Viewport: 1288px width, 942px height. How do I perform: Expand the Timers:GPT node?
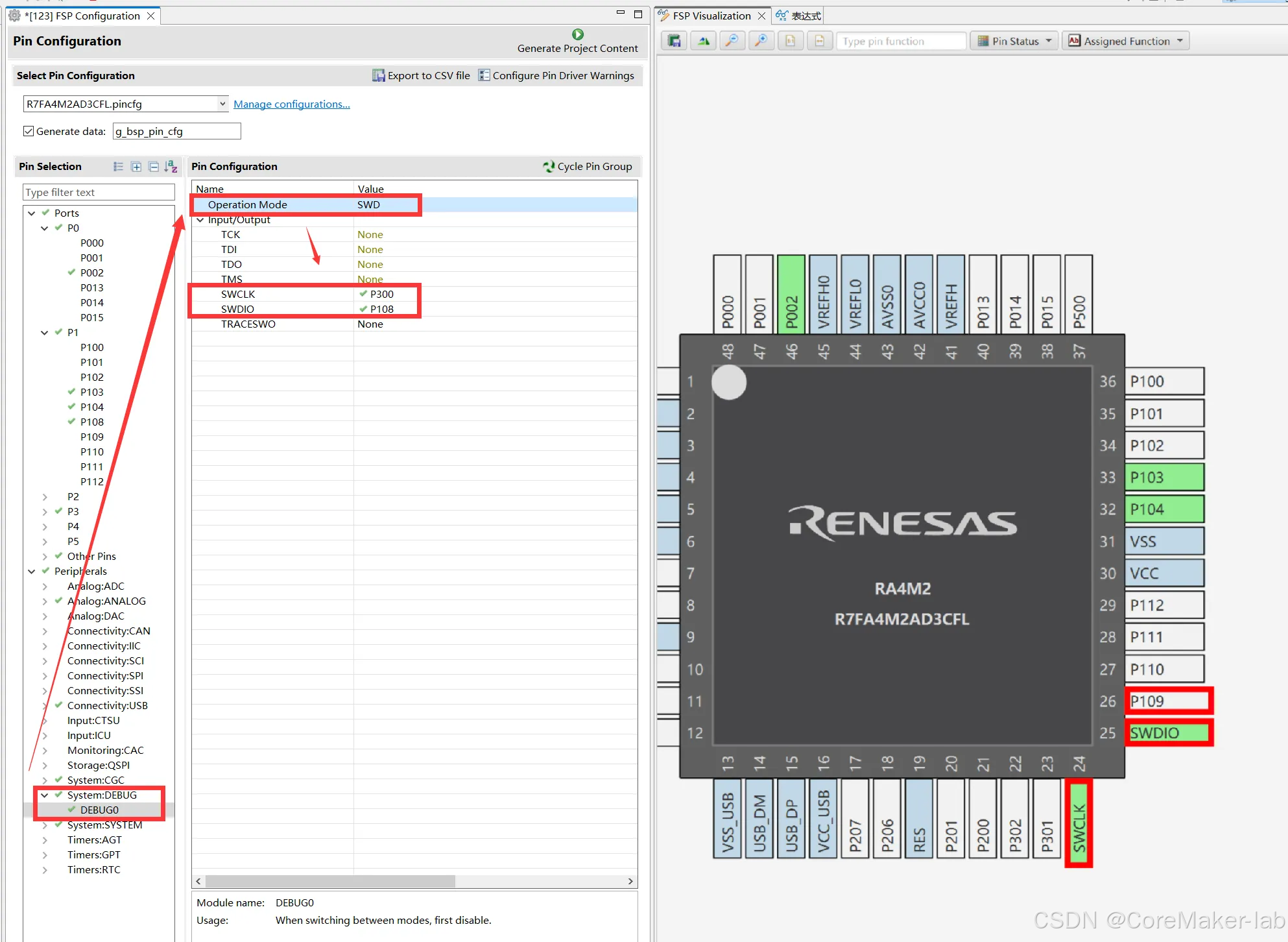[44, 854]
